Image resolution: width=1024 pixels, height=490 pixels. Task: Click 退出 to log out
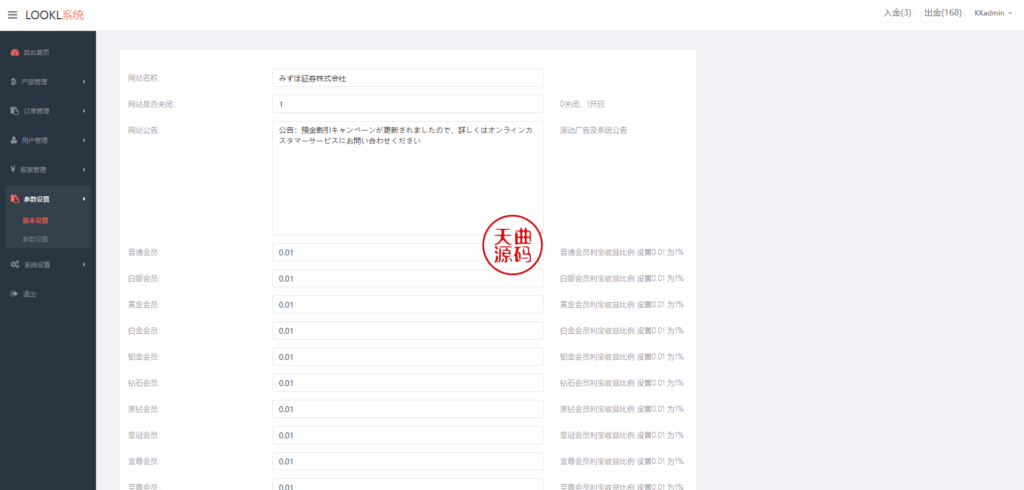click(29, 294)
